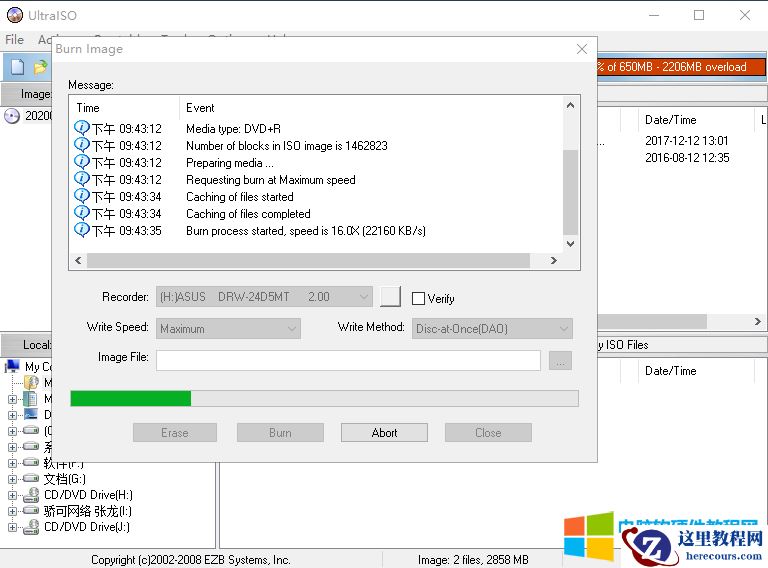This screenshot has height=568, width=768.
Task: Click info icon beside Media type: DVD+R
Action: click(x=82, y=128)
